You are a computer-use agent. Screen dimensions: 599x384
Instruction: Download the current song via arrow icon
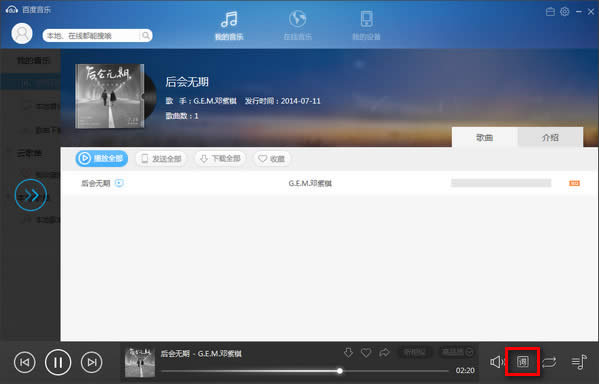pos(348,352)
